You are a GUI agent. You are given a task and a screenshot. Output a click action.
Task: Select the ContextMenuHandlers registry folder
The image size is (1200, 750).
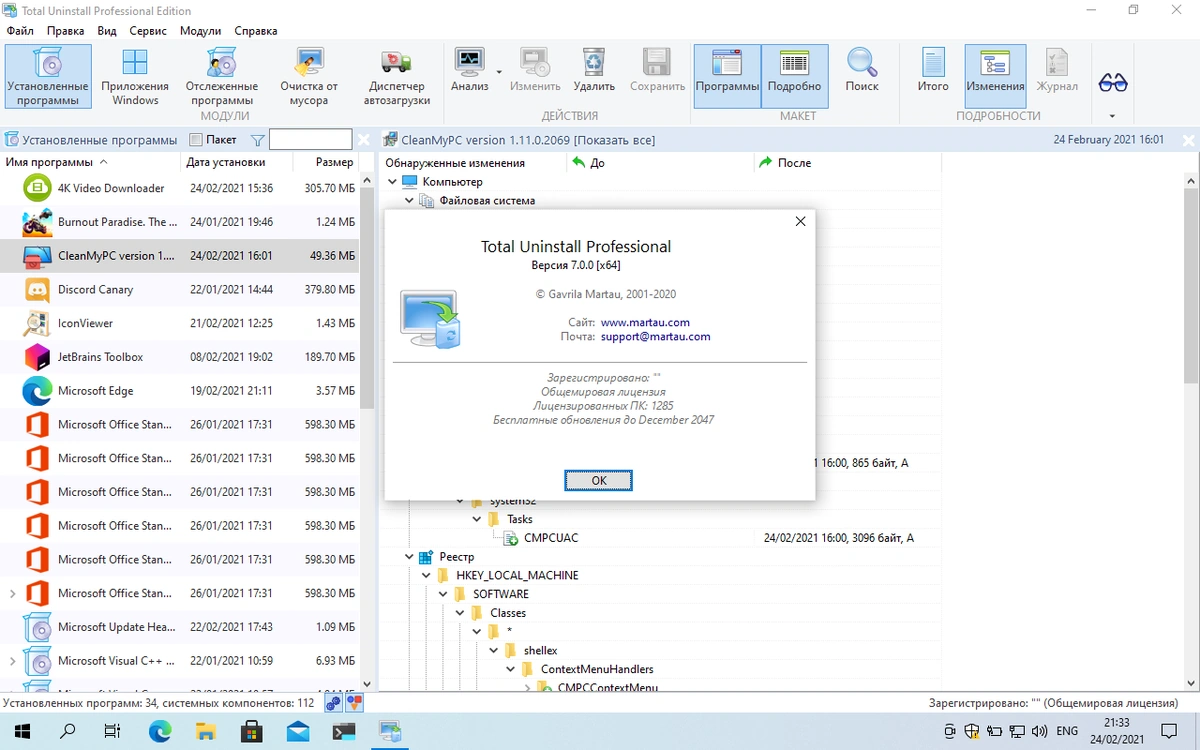(x=597, y=669)
